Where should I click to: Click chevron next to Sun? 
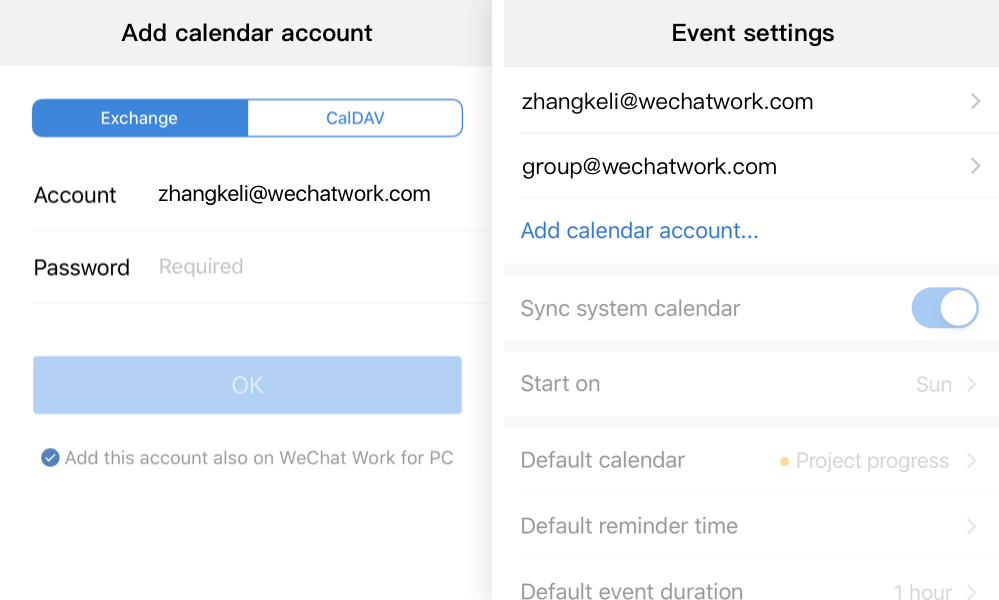(971, 384)
